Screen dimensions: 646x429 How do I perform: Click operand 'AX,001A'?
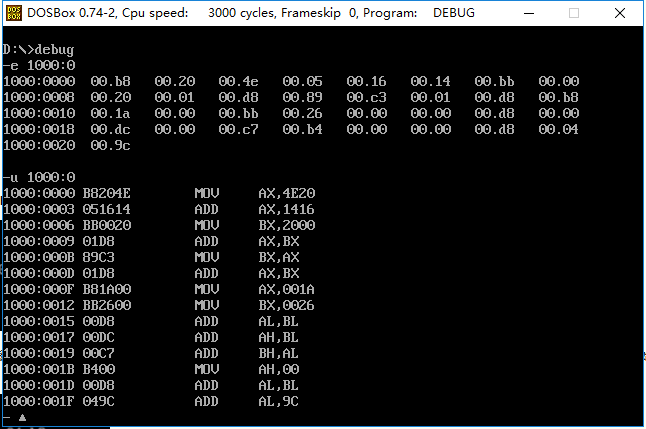point(287,289)
